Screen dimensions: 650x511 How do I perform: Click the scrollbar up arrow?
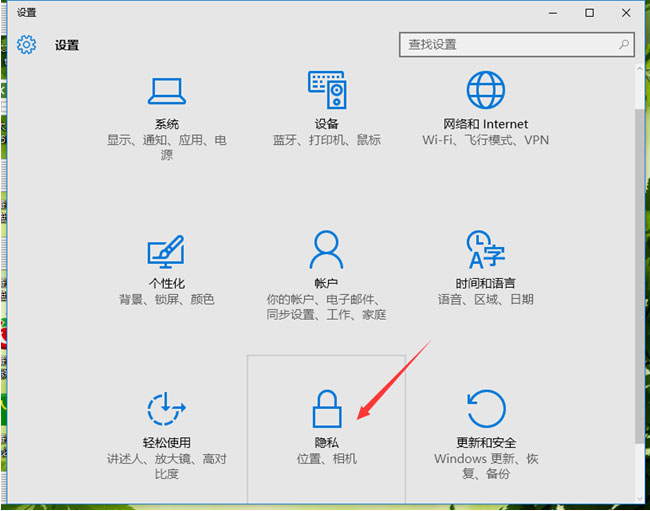[640, 69]
